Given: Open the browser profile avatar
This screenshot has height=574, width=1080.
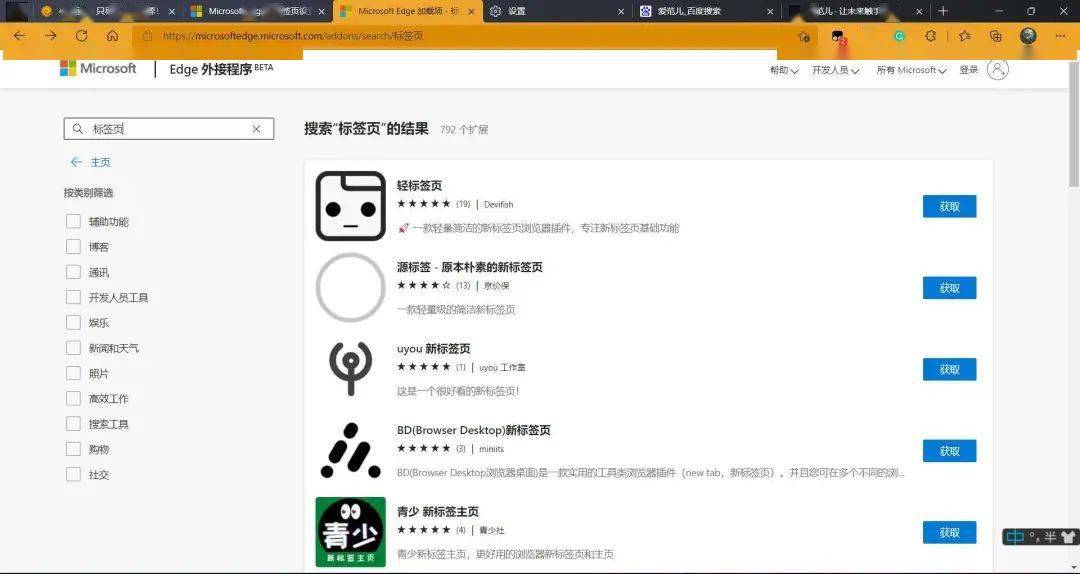Looking at the screenshot, I should [1028, 36].
